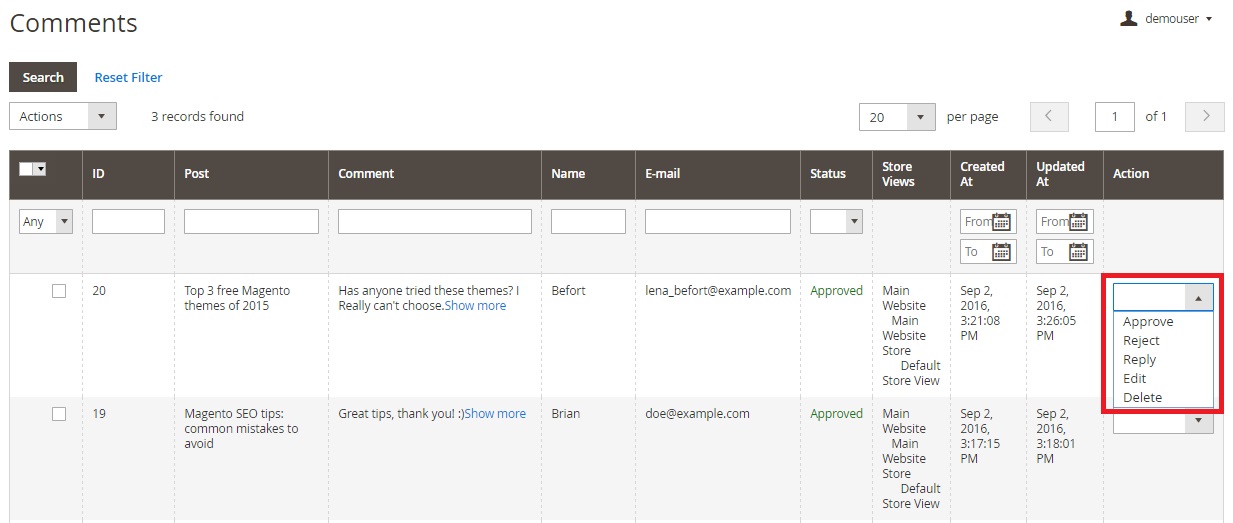Choose Approve from the action list
Image resolution: width=1233 pixels, height=523 pixels.
pos(1148,322)
